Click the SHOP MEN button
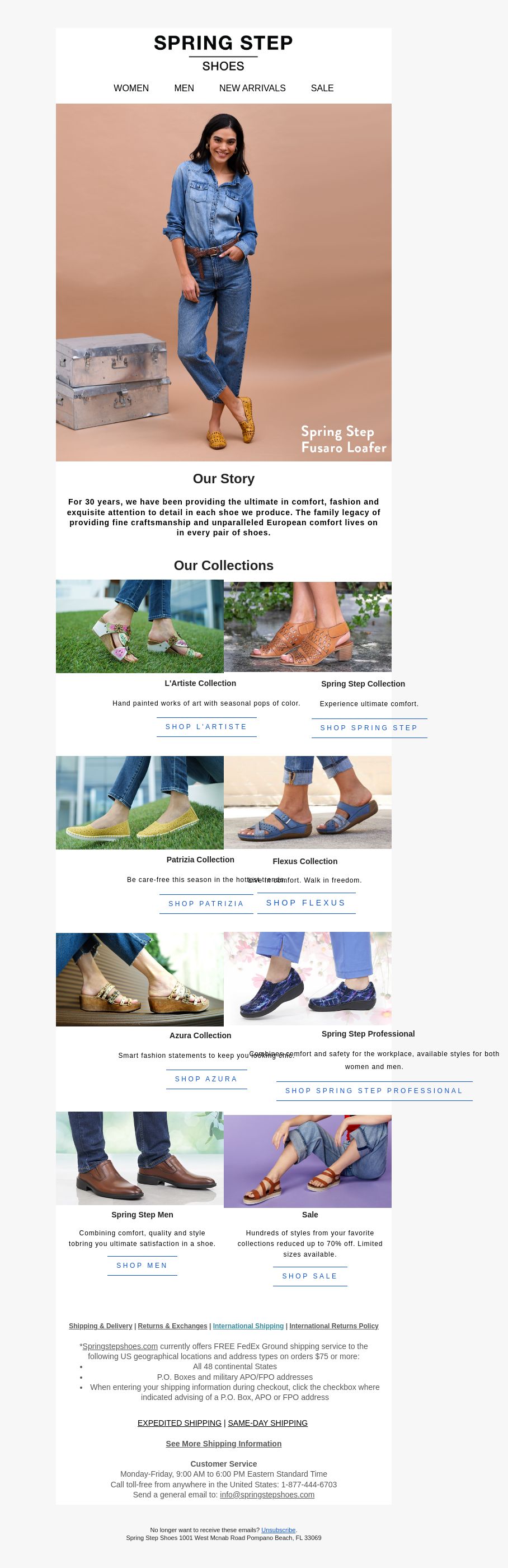Viewport: 508px width, 1568px height. (142, 1266)
